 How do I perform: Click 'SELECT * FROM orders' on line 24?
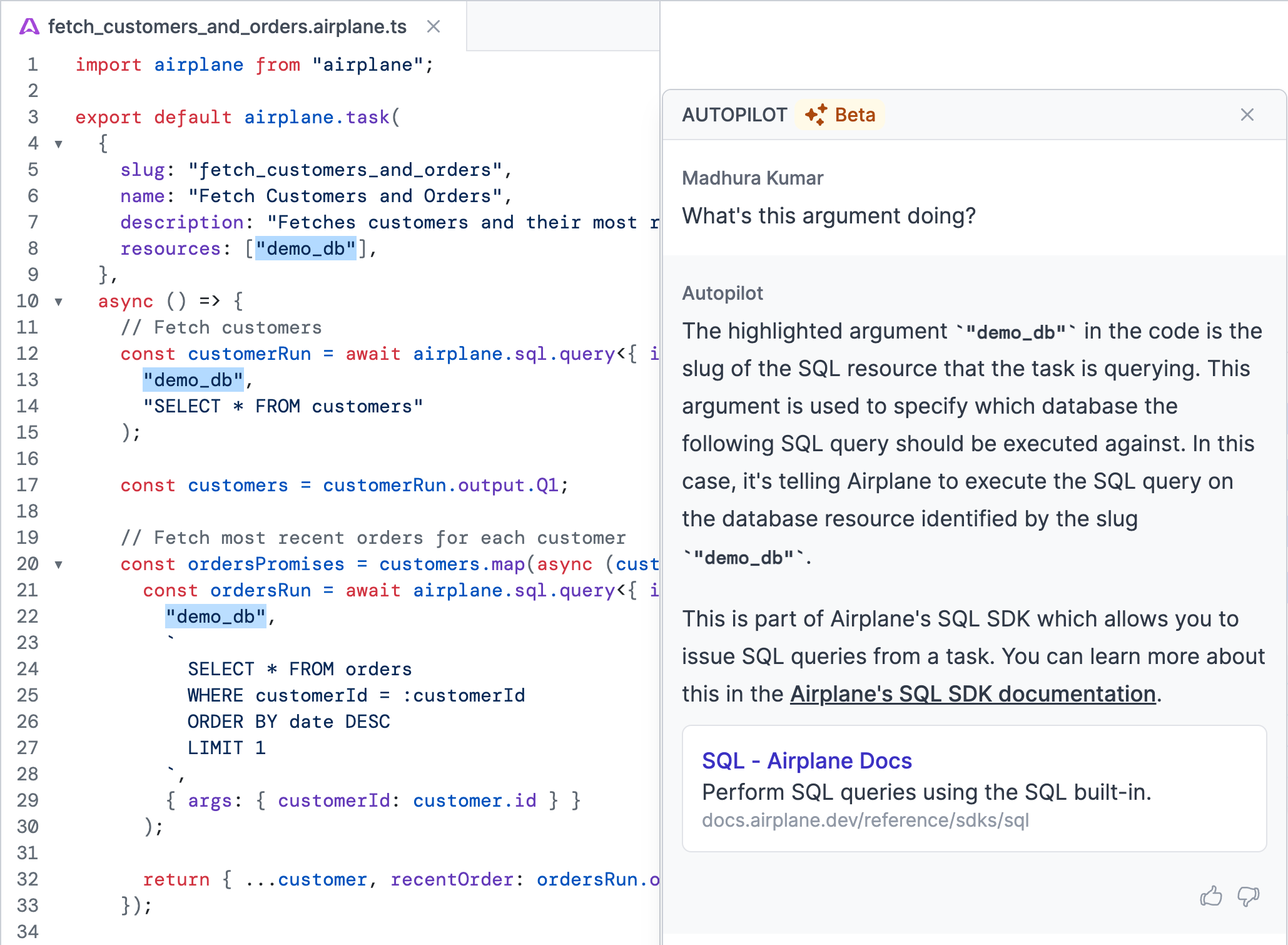[300, 669]
